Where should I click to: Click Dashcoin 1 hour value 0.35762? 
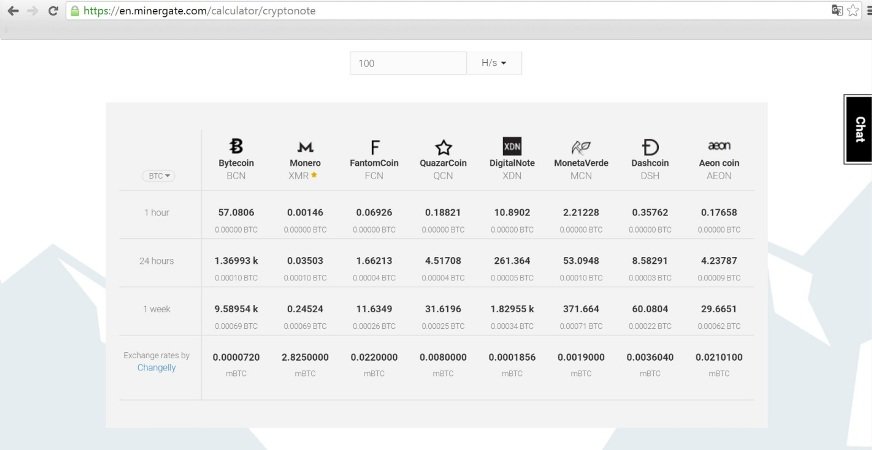(650, 212)
